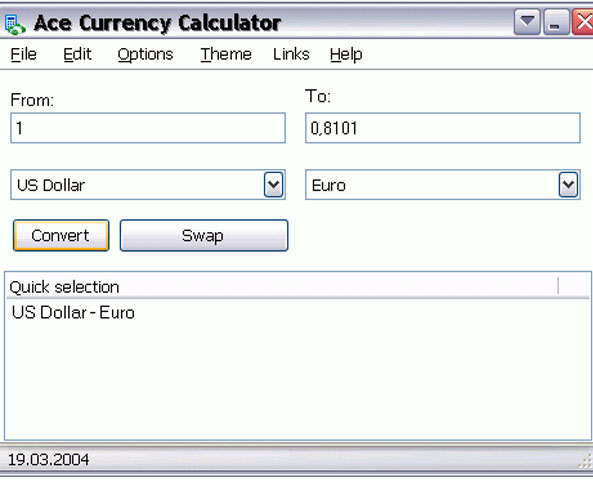Click the Ace Currency Calculator title bar icon
Viewport: 593px width, 480px height.
15,25
